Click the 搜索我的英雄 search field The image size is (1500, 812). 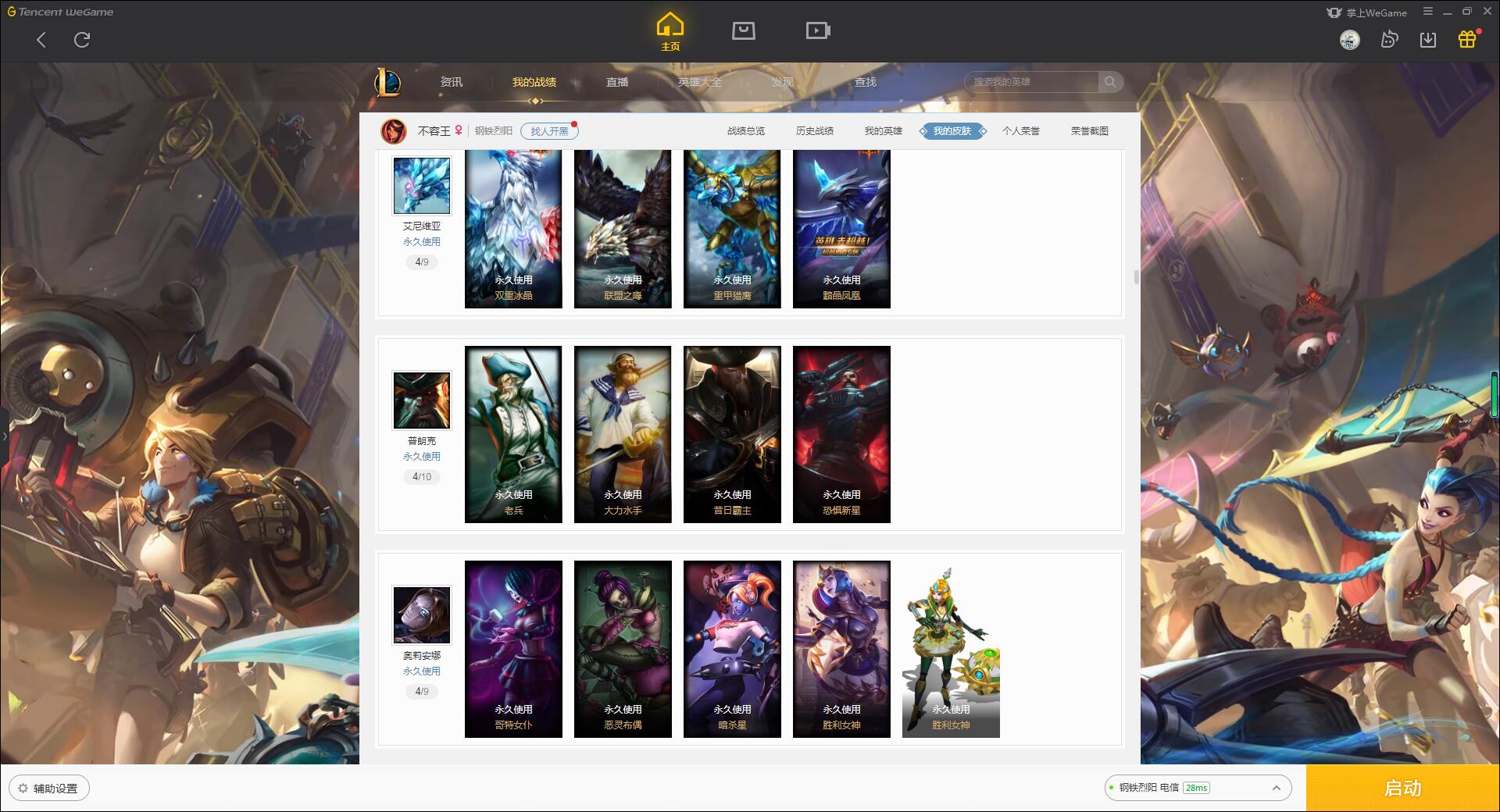pyautogui.click(x=1031, y=82)
